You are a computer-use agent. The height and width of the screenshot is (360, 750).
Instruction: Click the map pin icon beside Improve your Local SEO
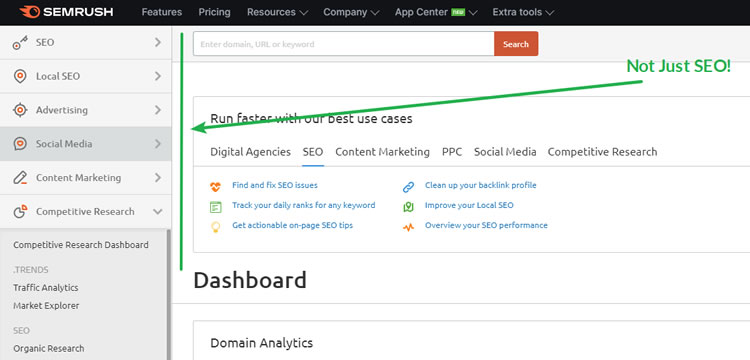click(408, 207)
